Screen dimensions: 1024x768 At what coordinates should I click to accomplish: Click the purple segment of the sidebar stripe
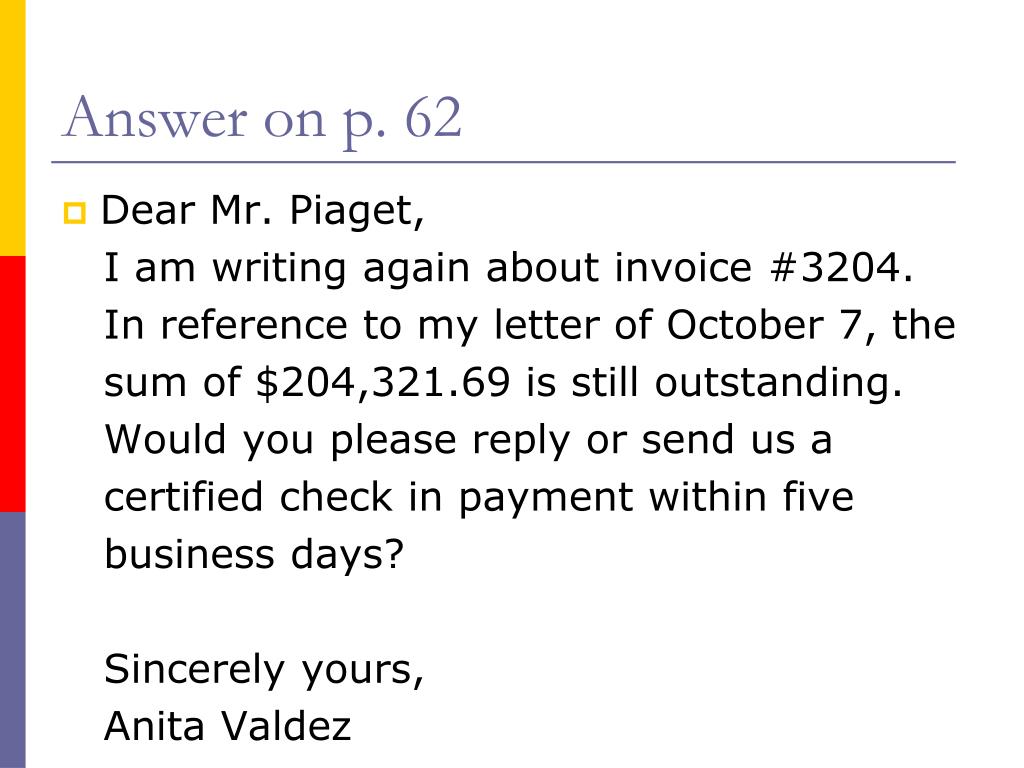point(12,640)
